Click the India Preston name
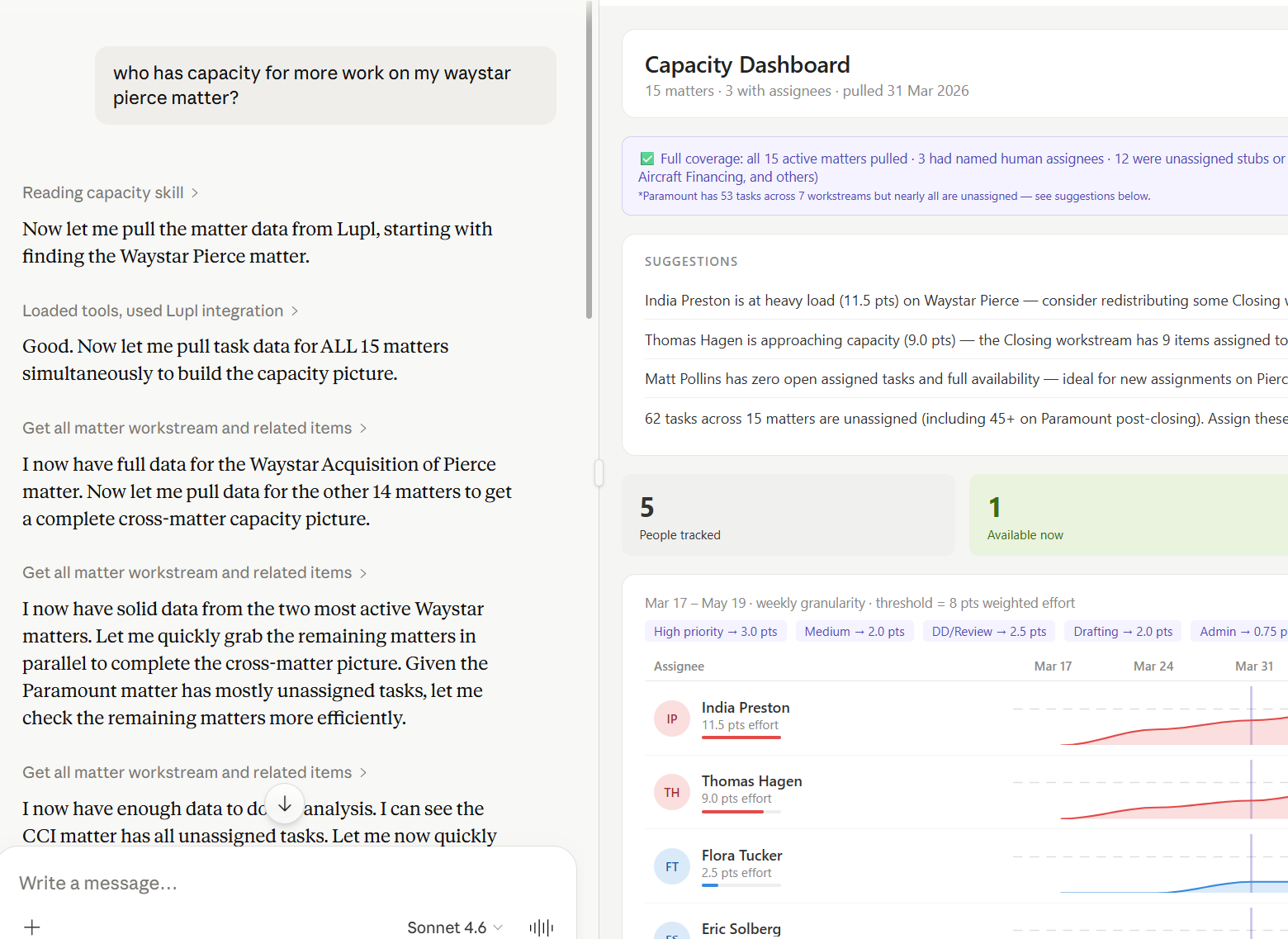Viewport: 1288px width, 939px height. pos(746,707)
